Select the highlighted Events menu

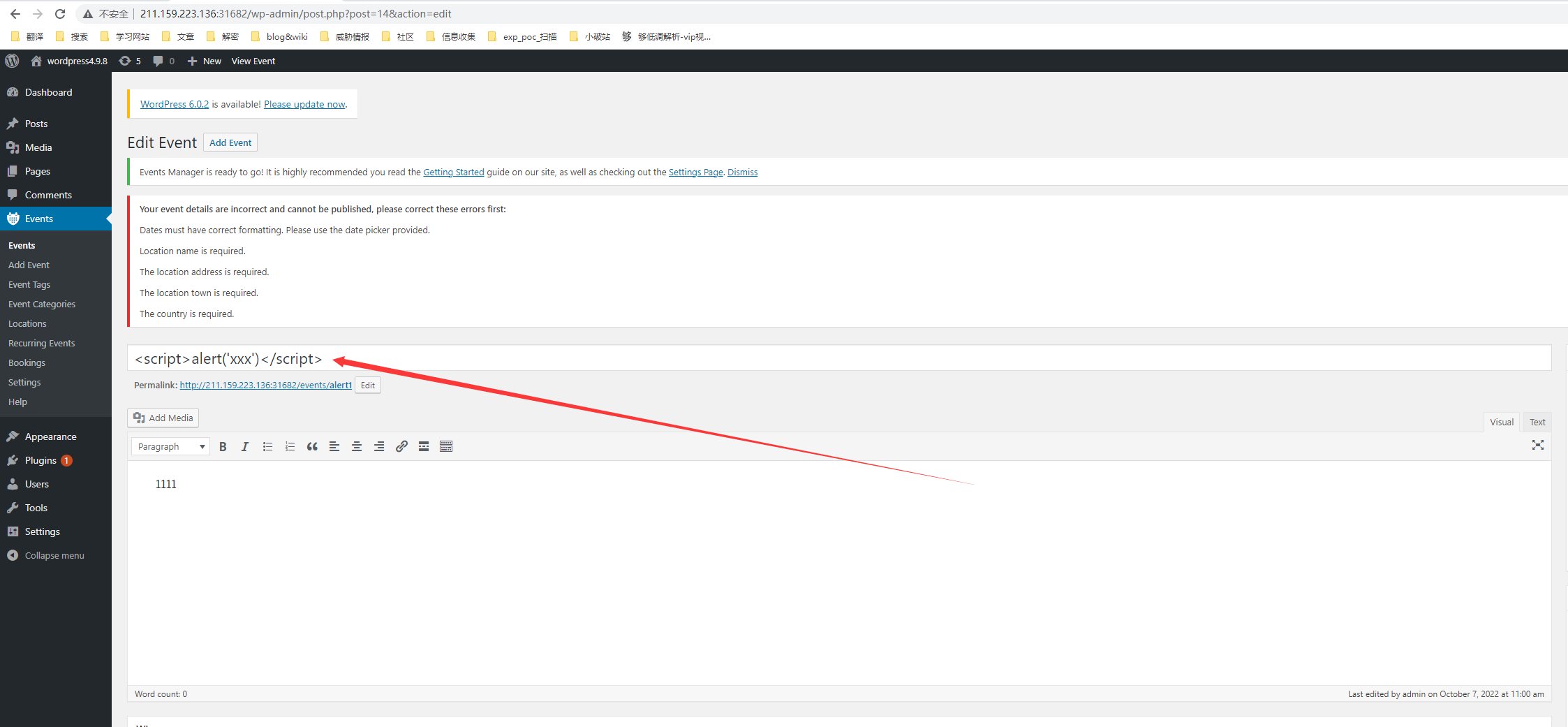(x=56, y=219)
